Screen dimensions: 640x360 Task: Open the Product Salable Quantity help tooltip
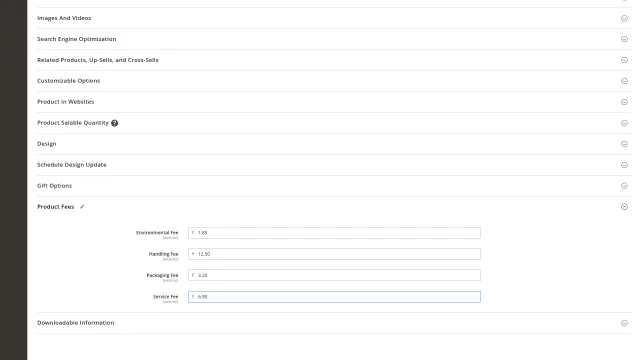click(x=115, y=123)
